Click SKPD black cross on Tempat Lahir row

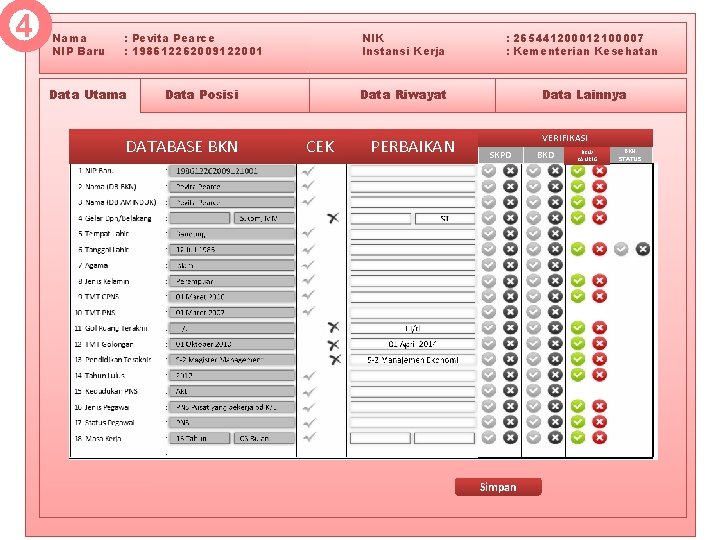pyautogui.click(x=510, y=233)
